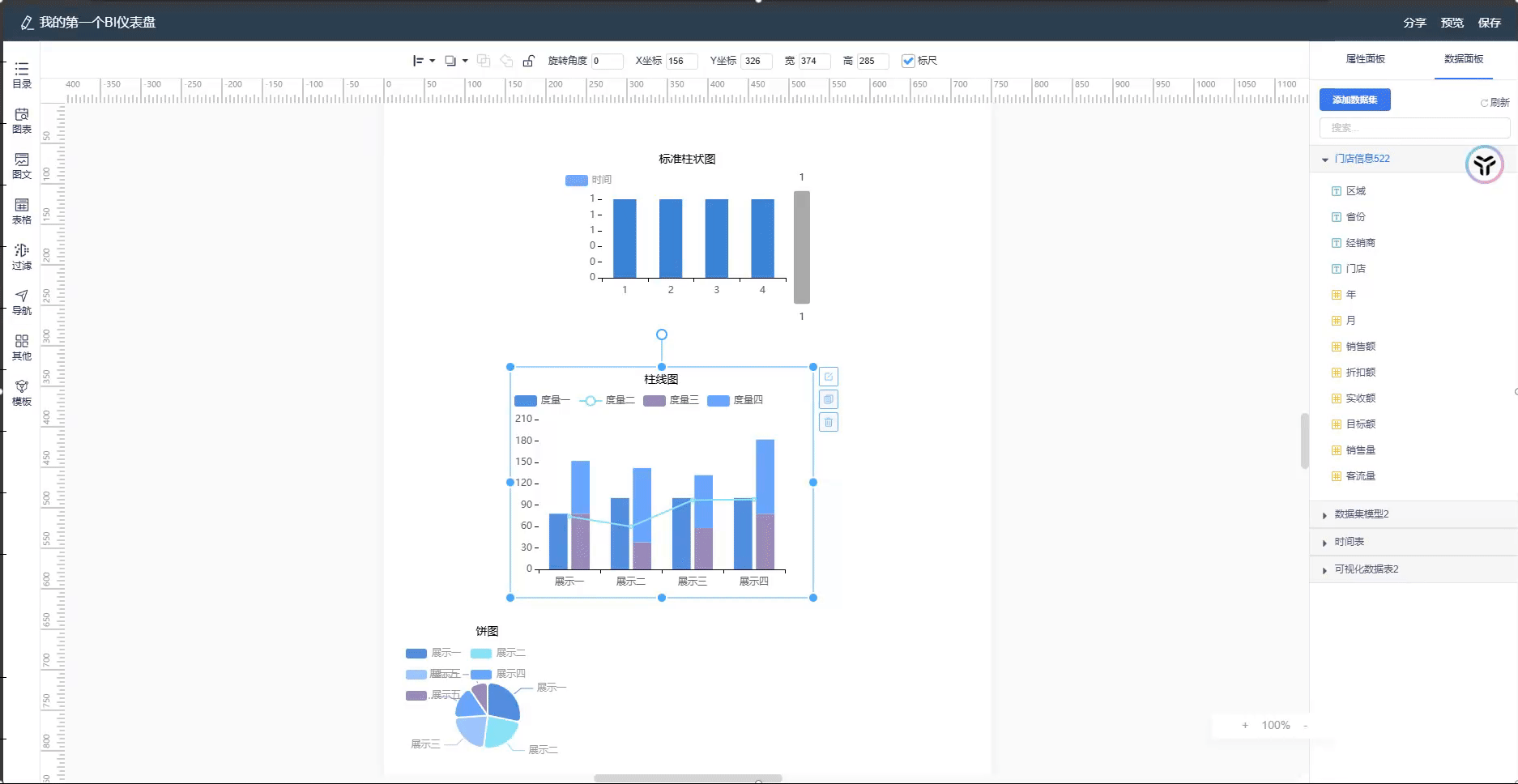Open the 表格 (table) sidebar panel
1518x784 pixels.
[22, 211]
